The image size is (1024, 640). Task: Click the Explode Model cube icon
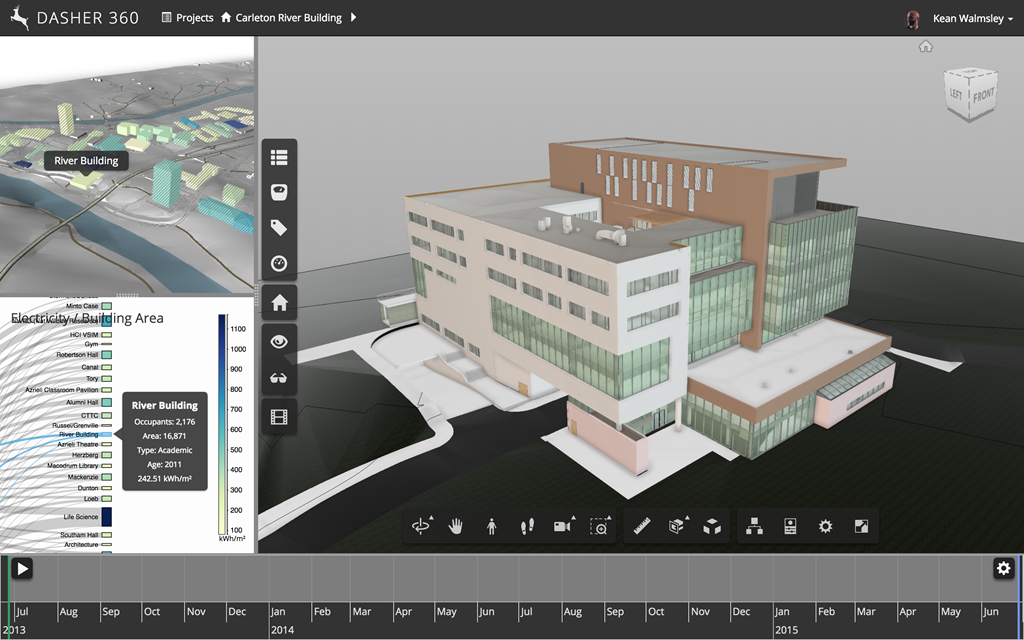[x=712, y=526]
